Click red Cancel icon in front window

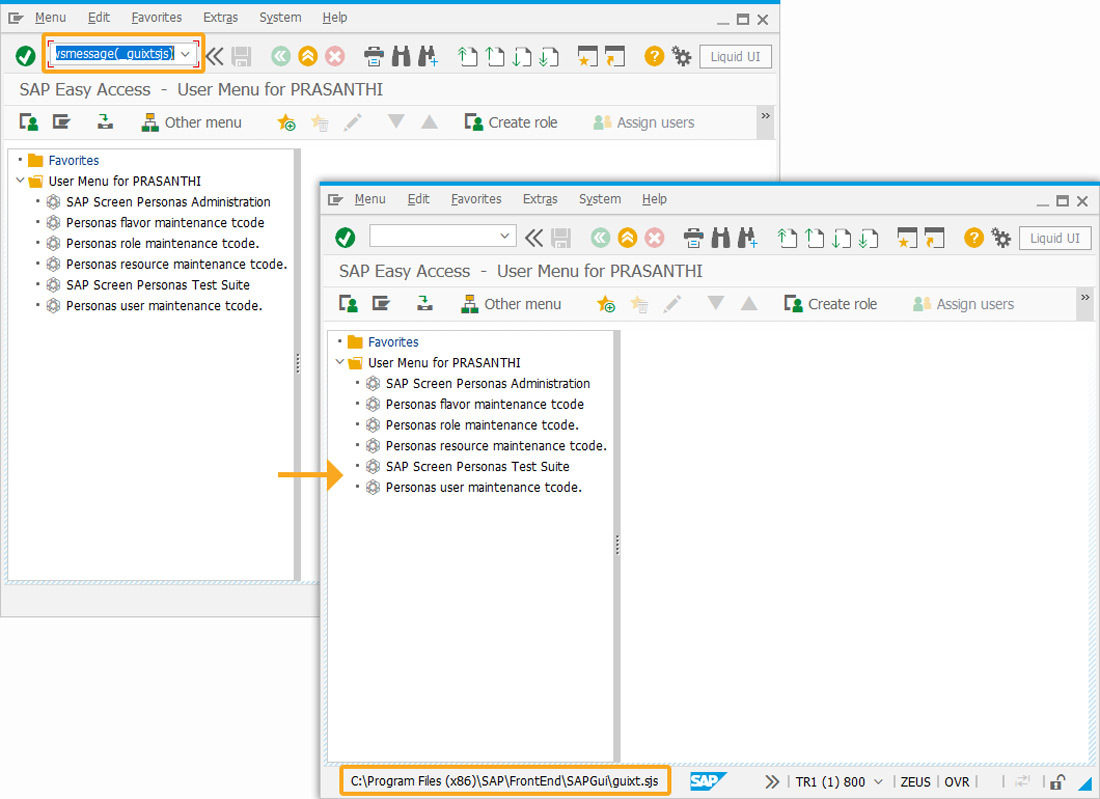point(654,238)
